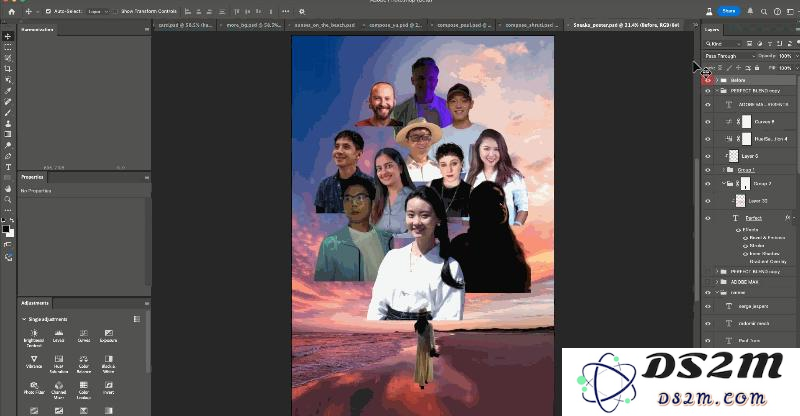The width and height of the screenshot is (800, 416).
Task: Add a Black & White adjustment
Action: 108,364
